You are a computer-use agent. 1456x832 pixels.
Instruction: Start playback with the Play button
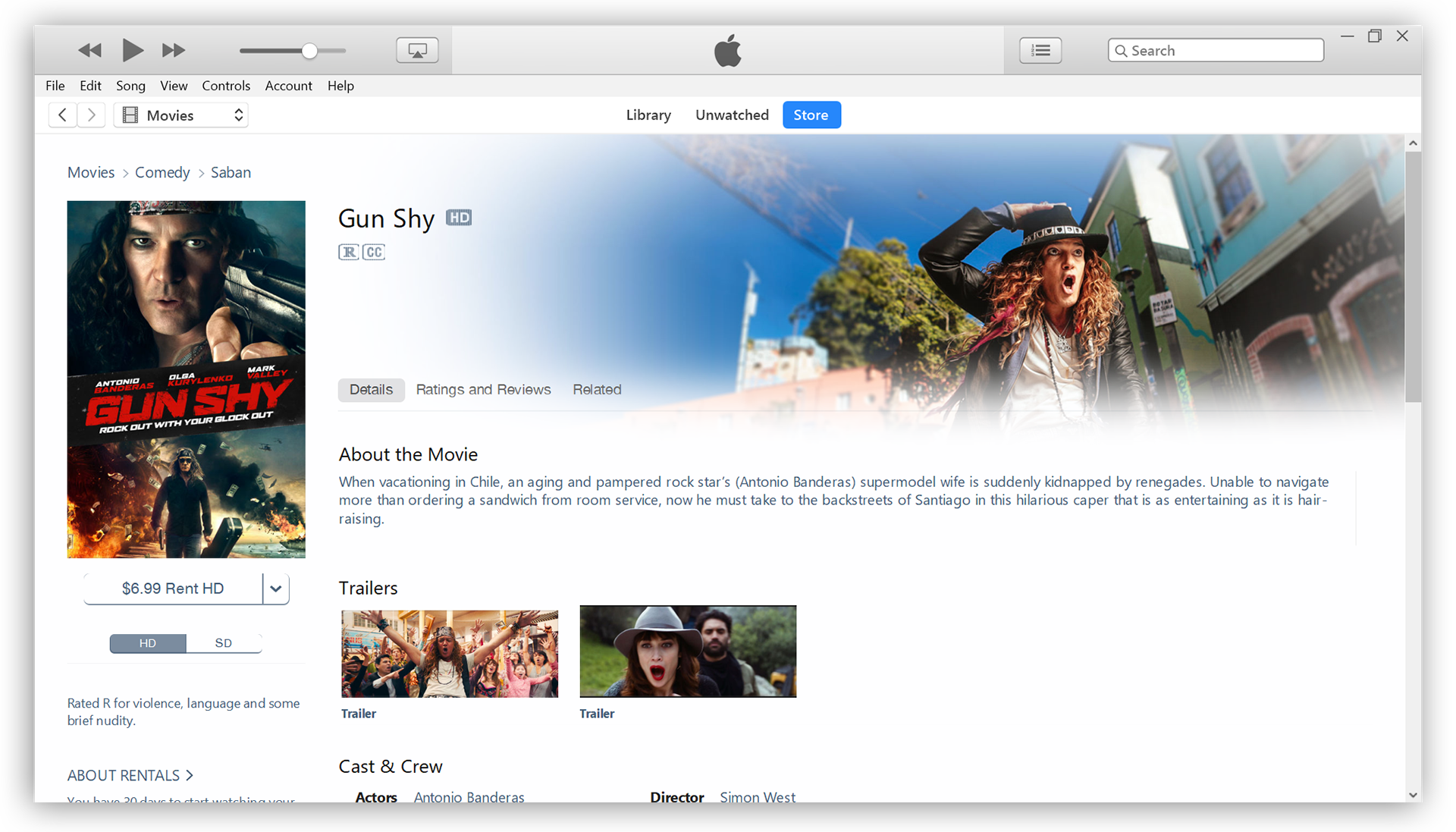tap(132, 50)
